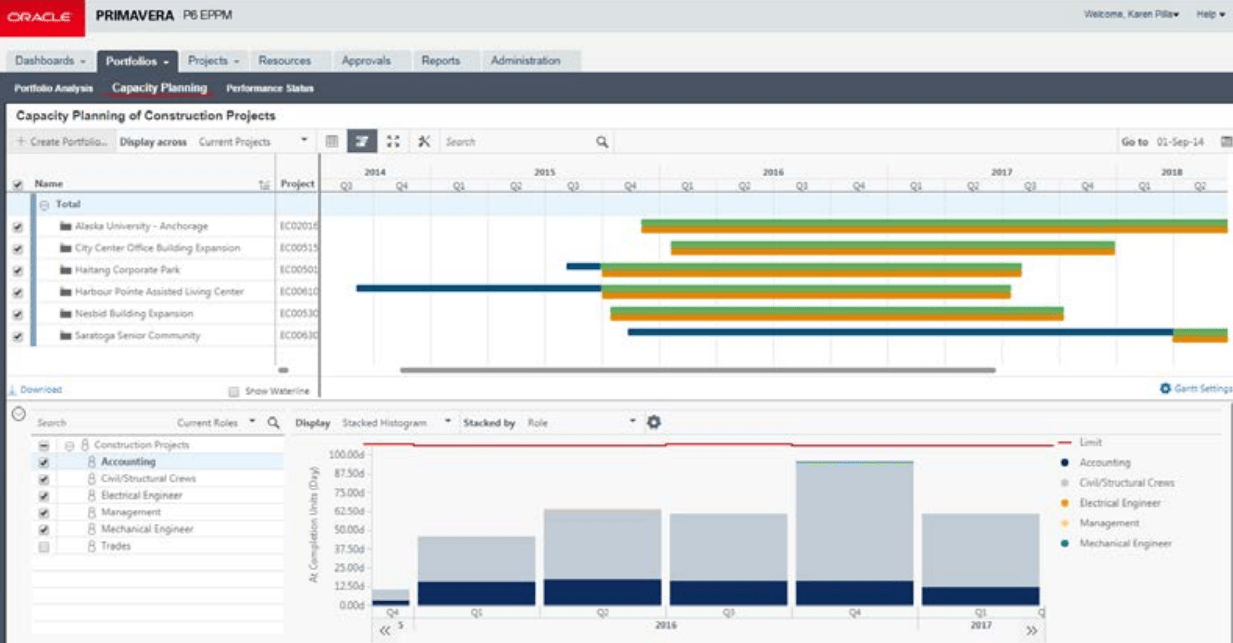Viewport: 1233px width, 643px height.
Task: Click the Management role person icon
Action: coord(92,512)
